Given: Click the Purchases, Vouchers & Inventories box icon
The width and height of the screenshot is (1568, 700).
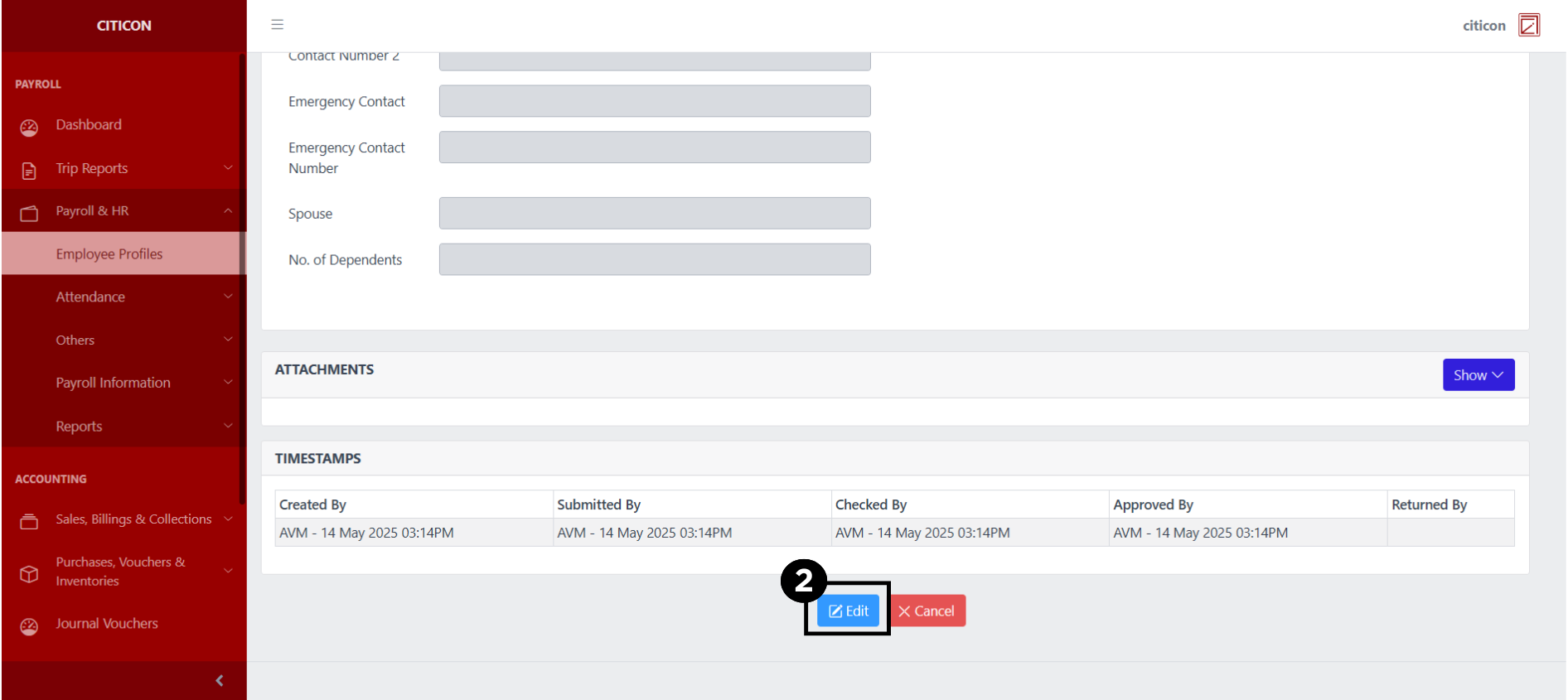Looking at the screenshot, I should tap(29, 573).
